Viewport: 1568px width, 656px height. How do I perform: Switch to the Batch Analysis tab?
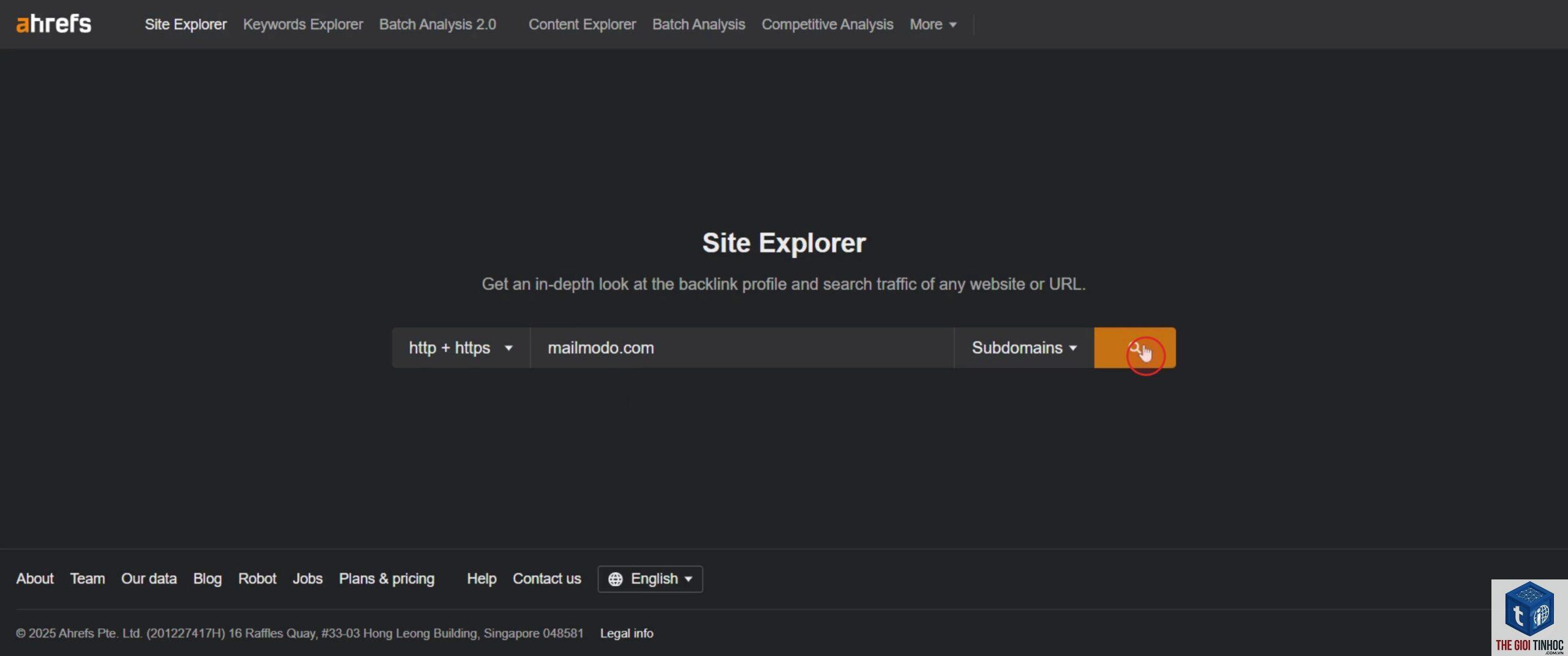point(698,25)
